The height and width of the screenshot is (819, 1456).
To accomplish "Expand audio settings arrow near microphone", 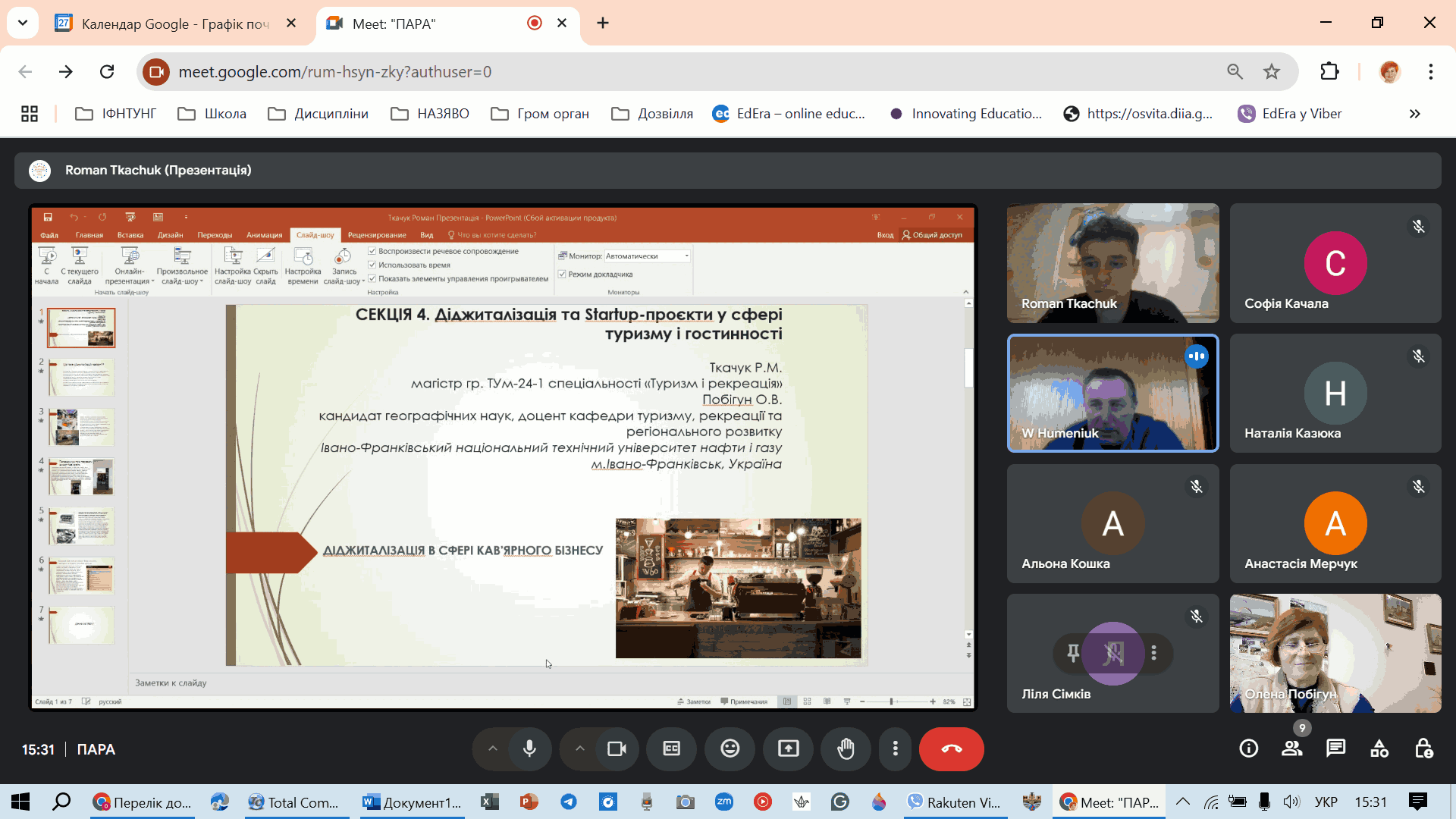I will click(493, 749).
